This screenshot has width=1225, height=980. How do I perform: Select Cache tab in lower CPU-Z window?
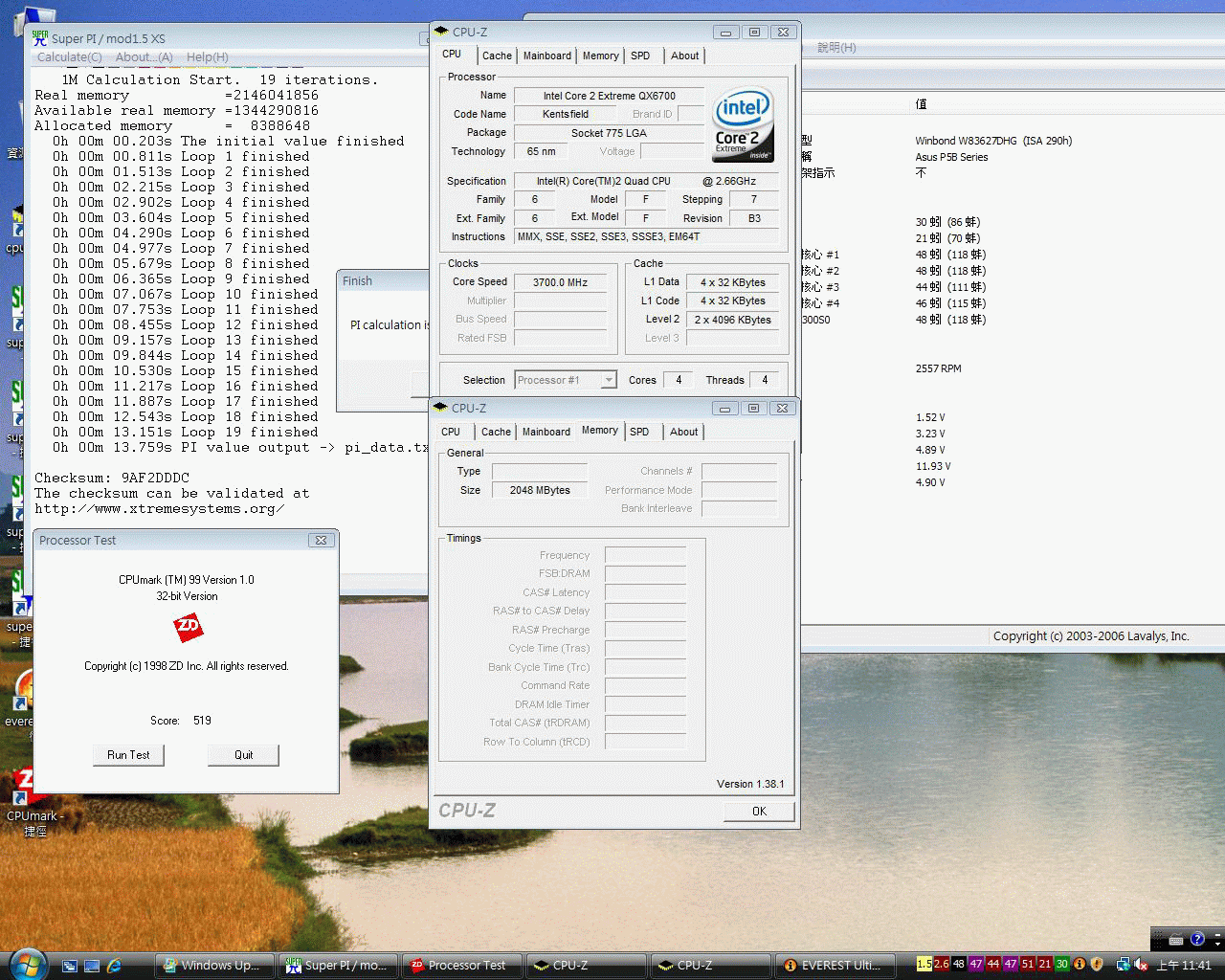coord(496,432)
